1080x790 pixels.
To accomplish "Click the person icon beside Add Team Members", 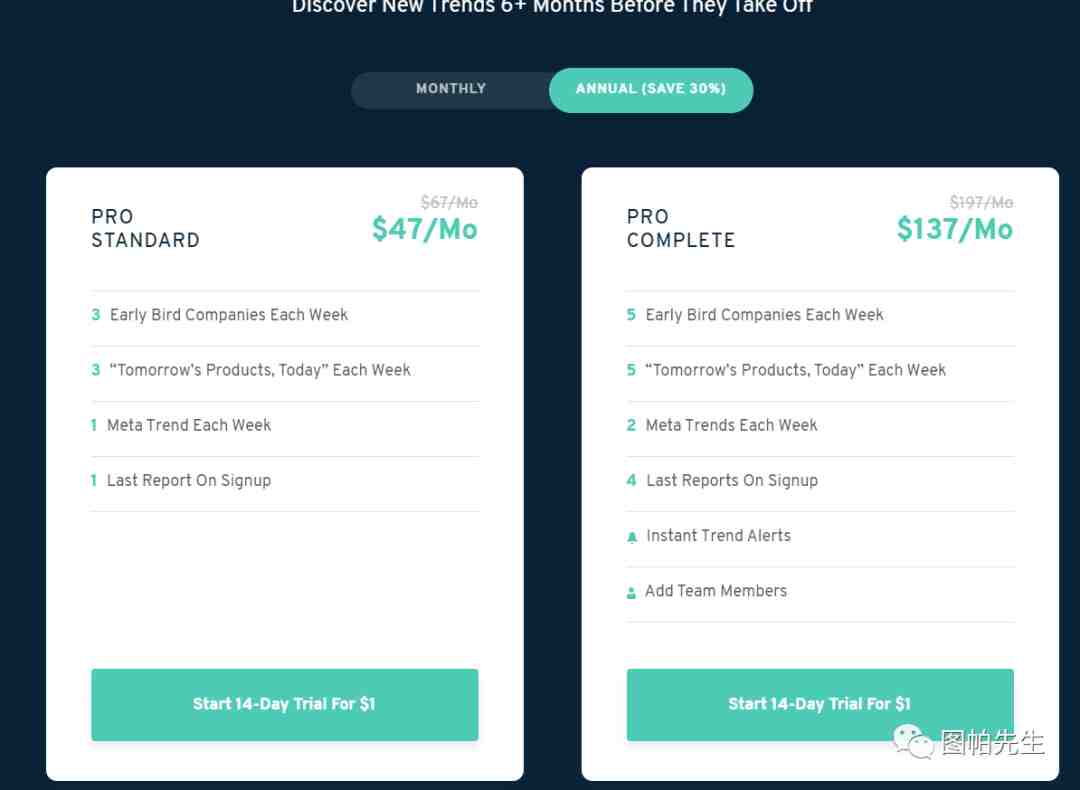I will 631,592.
